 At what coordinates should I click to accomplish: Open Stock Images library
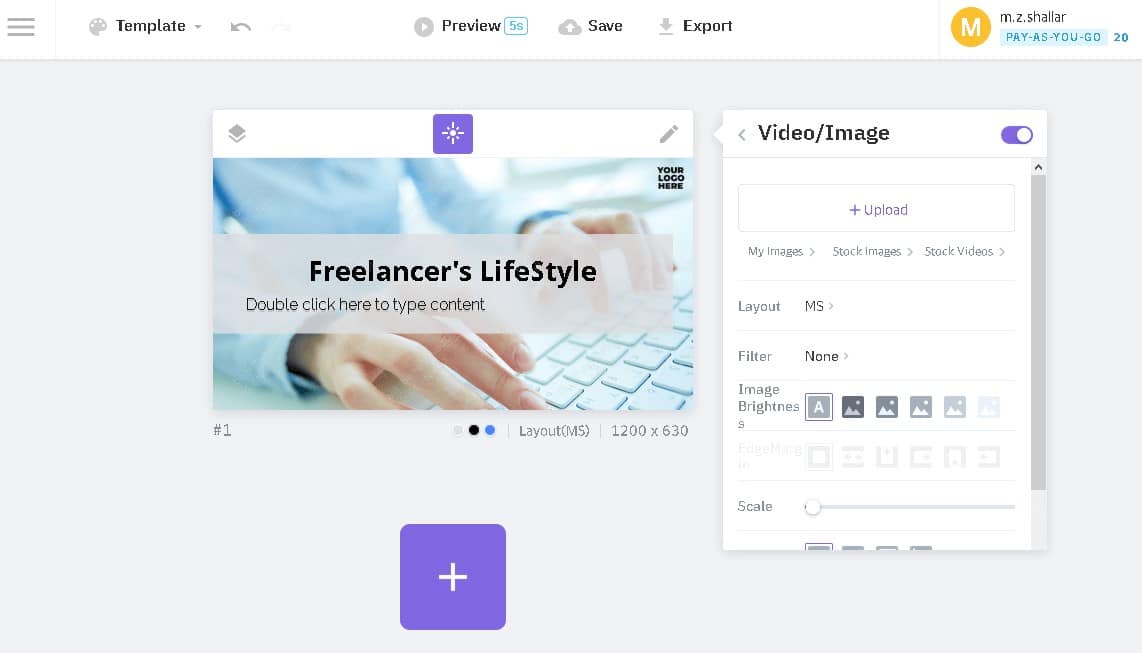point(872,251)
